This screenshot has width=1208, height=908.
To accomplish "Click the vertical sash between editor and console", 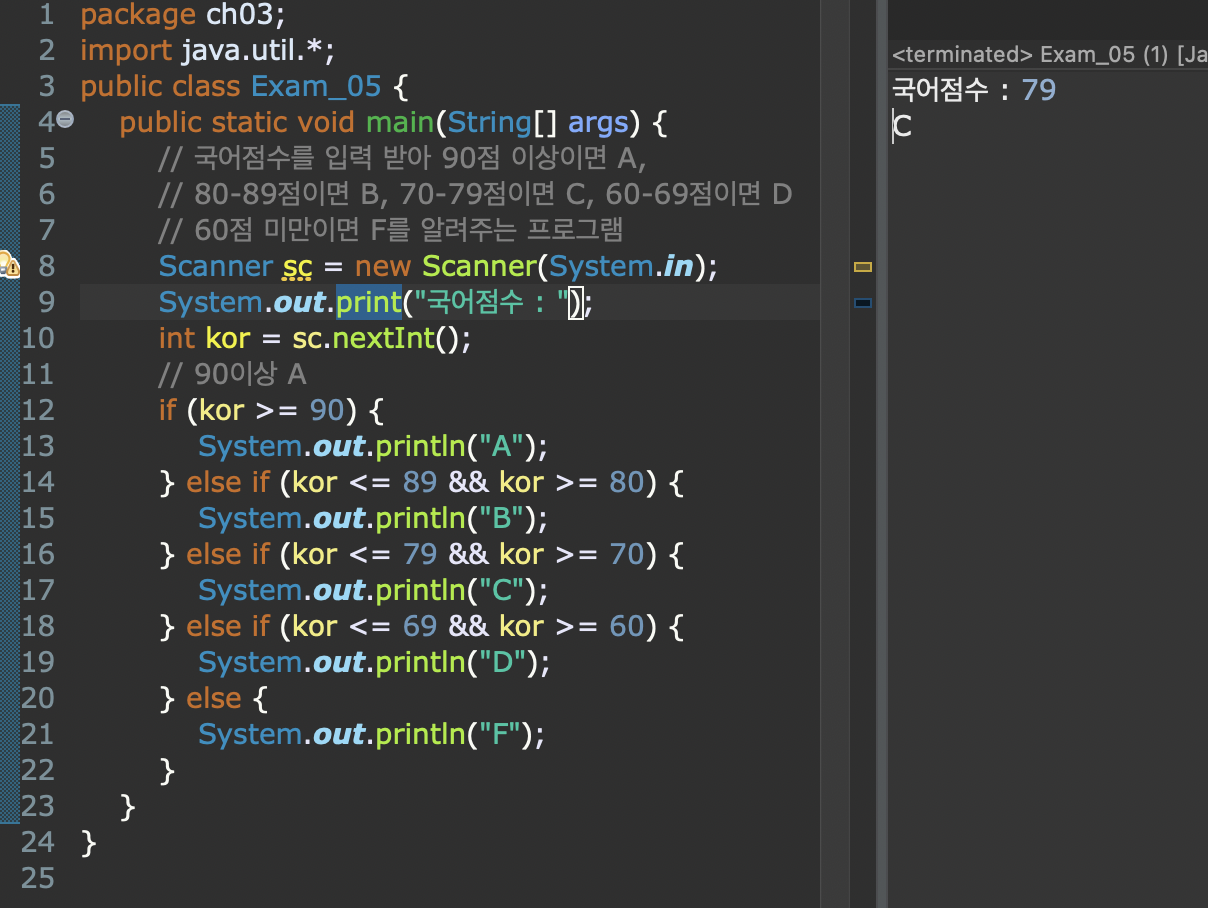I will click(882, 454).
